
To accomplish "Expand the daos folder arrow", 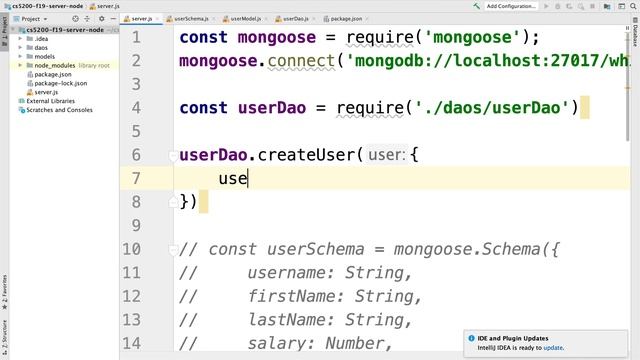I will (20, 48).
